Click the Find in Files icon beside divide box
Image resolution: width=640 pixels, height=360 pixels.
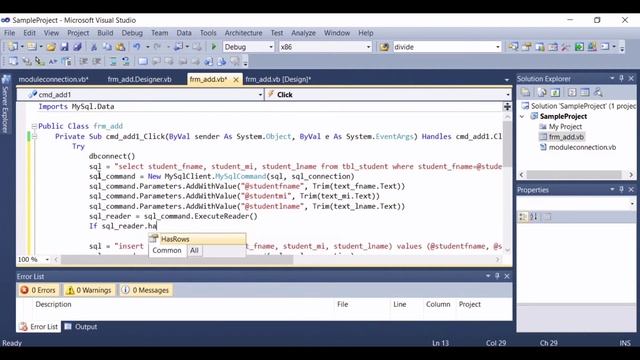point(384,47)
